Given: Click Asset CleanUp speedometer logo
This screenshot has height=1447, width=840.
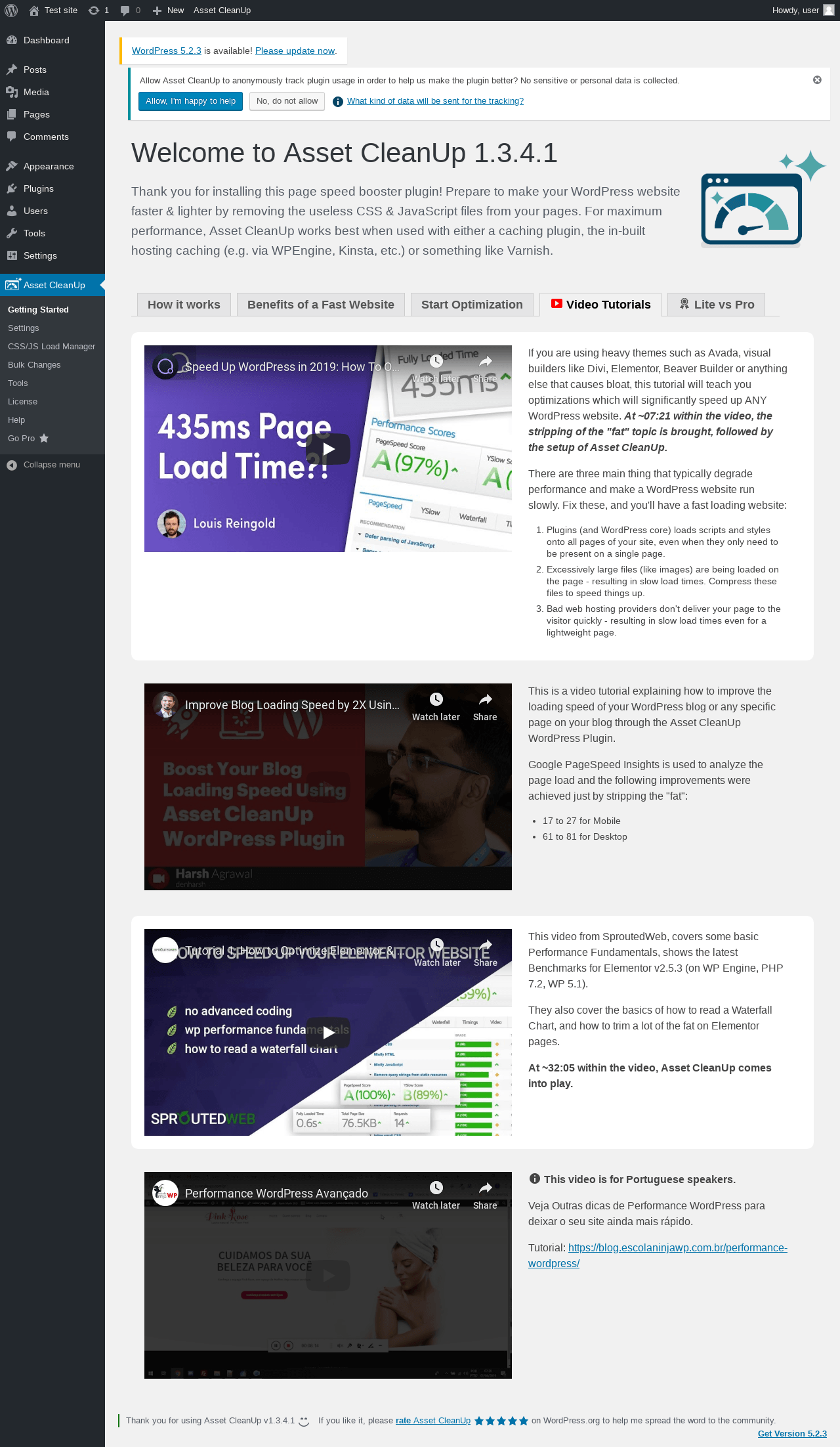Looking at the screenshot, I should 763,200.
